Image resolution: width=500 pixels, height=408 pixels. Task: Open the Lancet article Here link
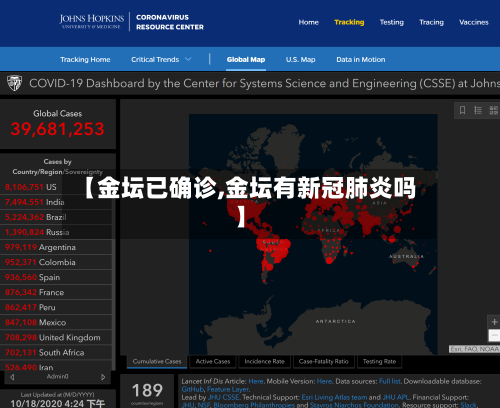point(256,381)
